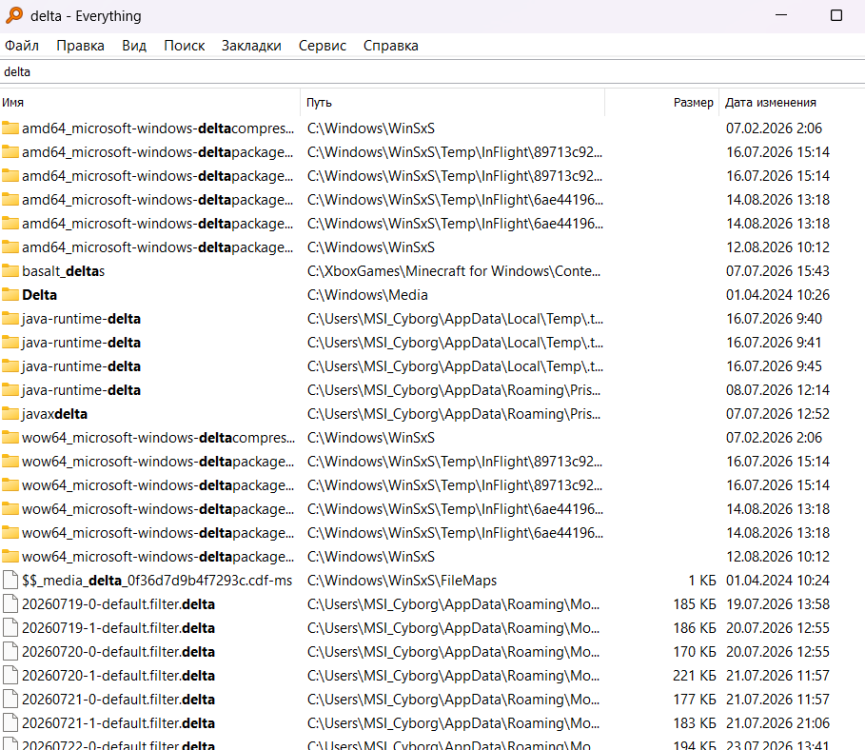Select amd64_microsoft-windows-deltacompres... folder name

[158, 128]
